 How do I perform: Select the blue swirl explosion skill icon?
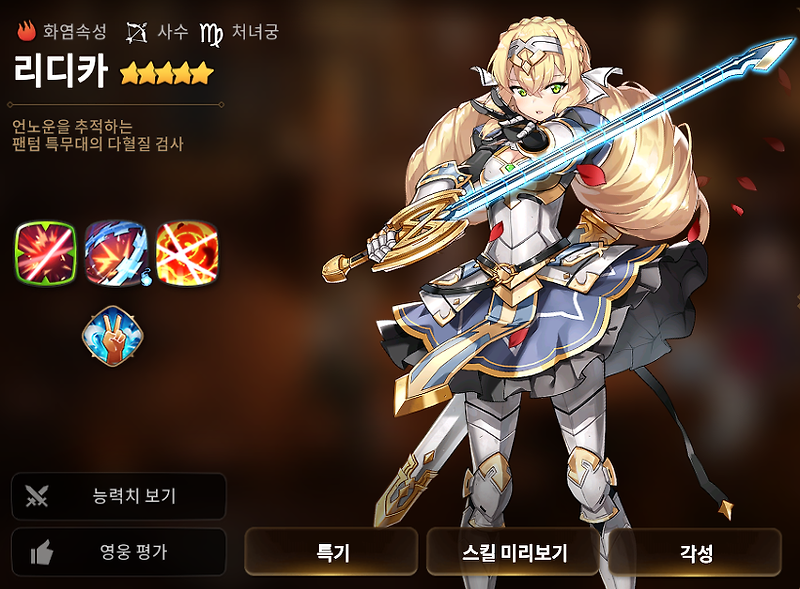(x=116, y=253)
